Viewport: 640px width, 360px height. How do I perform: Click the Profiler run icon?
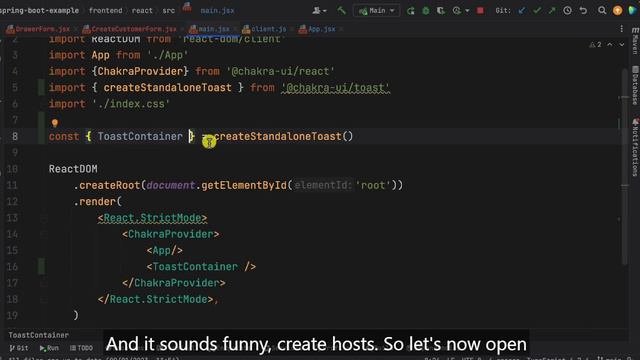[x=456, y=11]
